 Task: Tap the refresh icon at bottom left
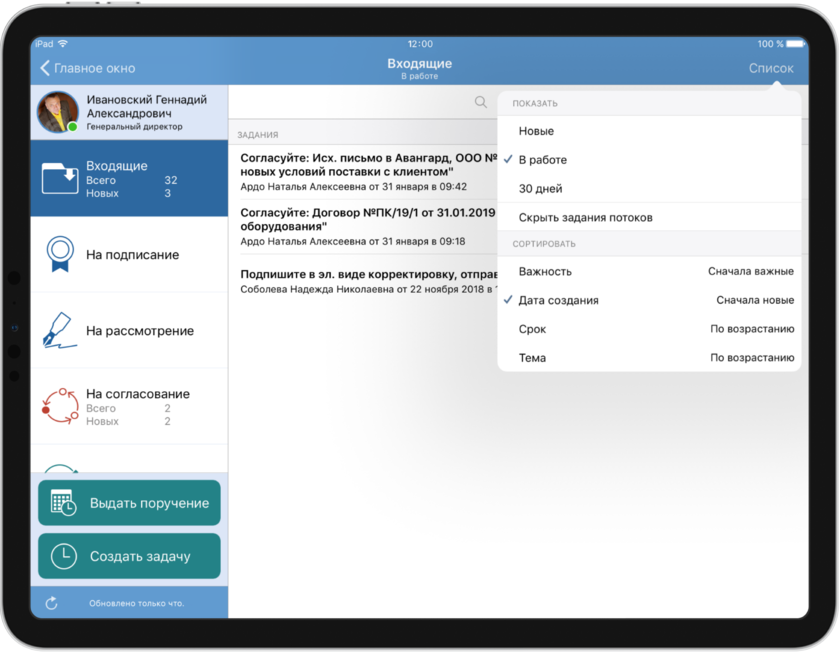click(52, 603)
